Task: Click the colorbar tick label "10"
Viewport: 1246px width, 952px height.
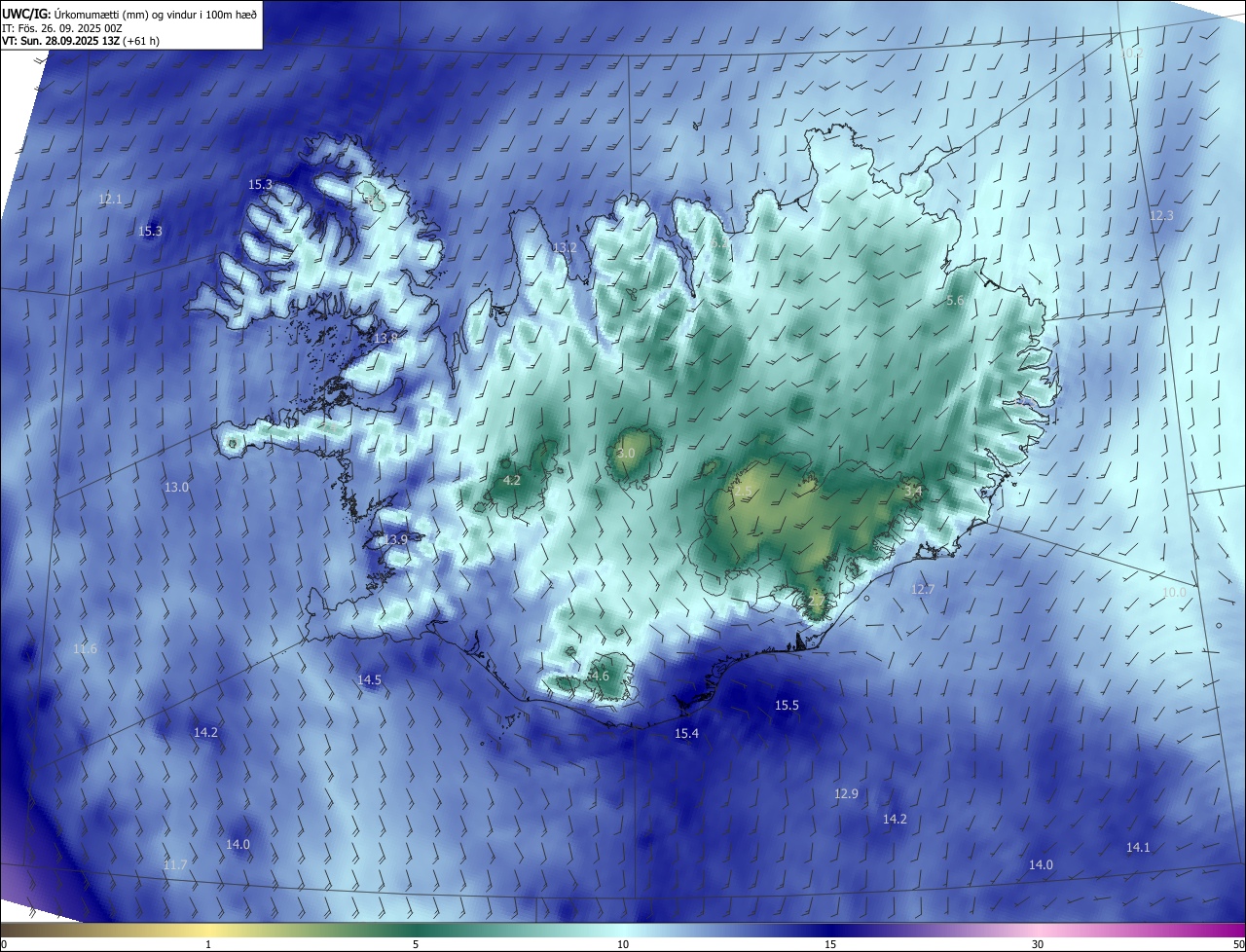Action: click(623, 944)
